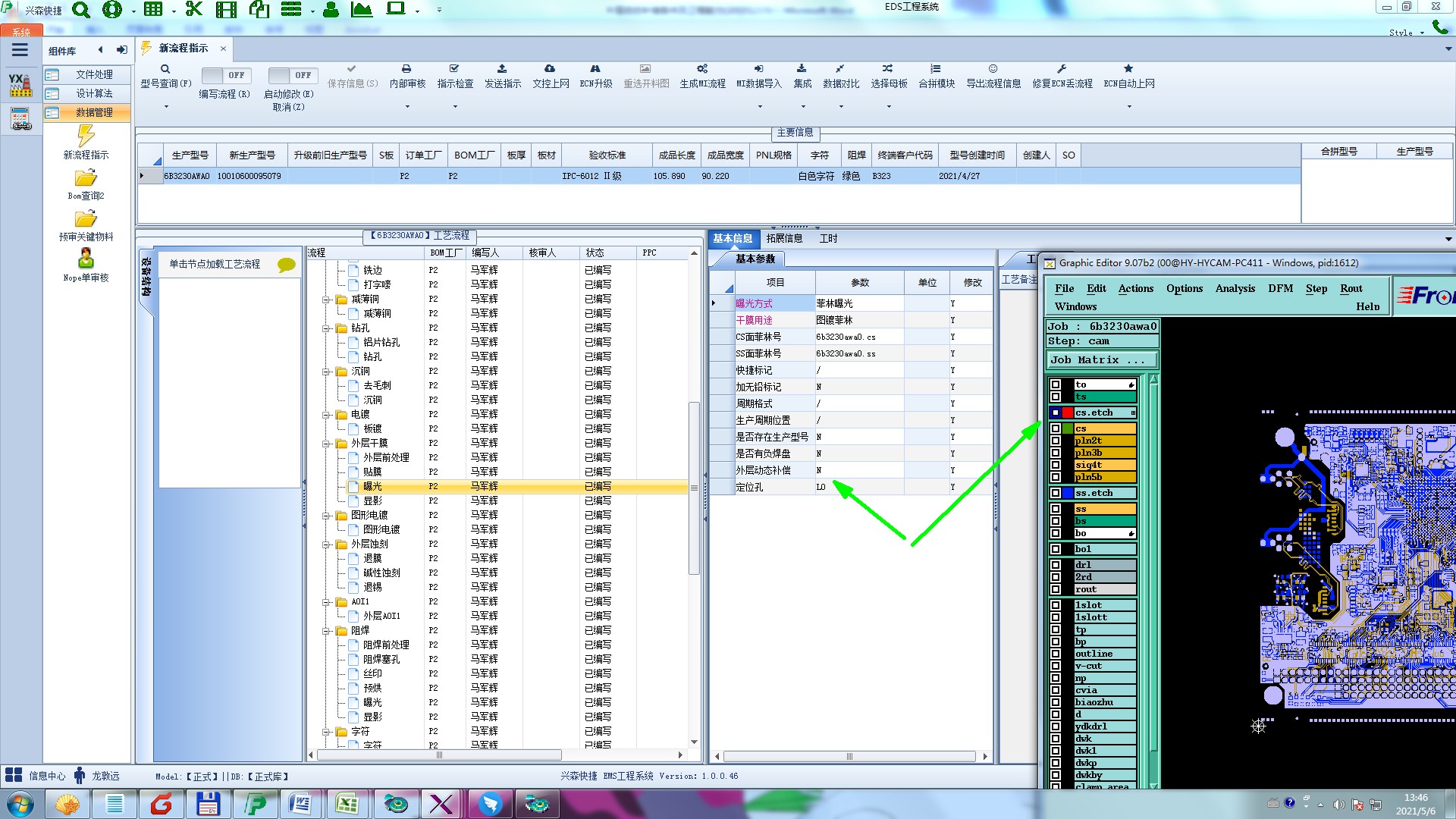The height and width of the screenshot is (819, 1456).
Task: Open the Nope单审核 user icon
Action: 86,259
